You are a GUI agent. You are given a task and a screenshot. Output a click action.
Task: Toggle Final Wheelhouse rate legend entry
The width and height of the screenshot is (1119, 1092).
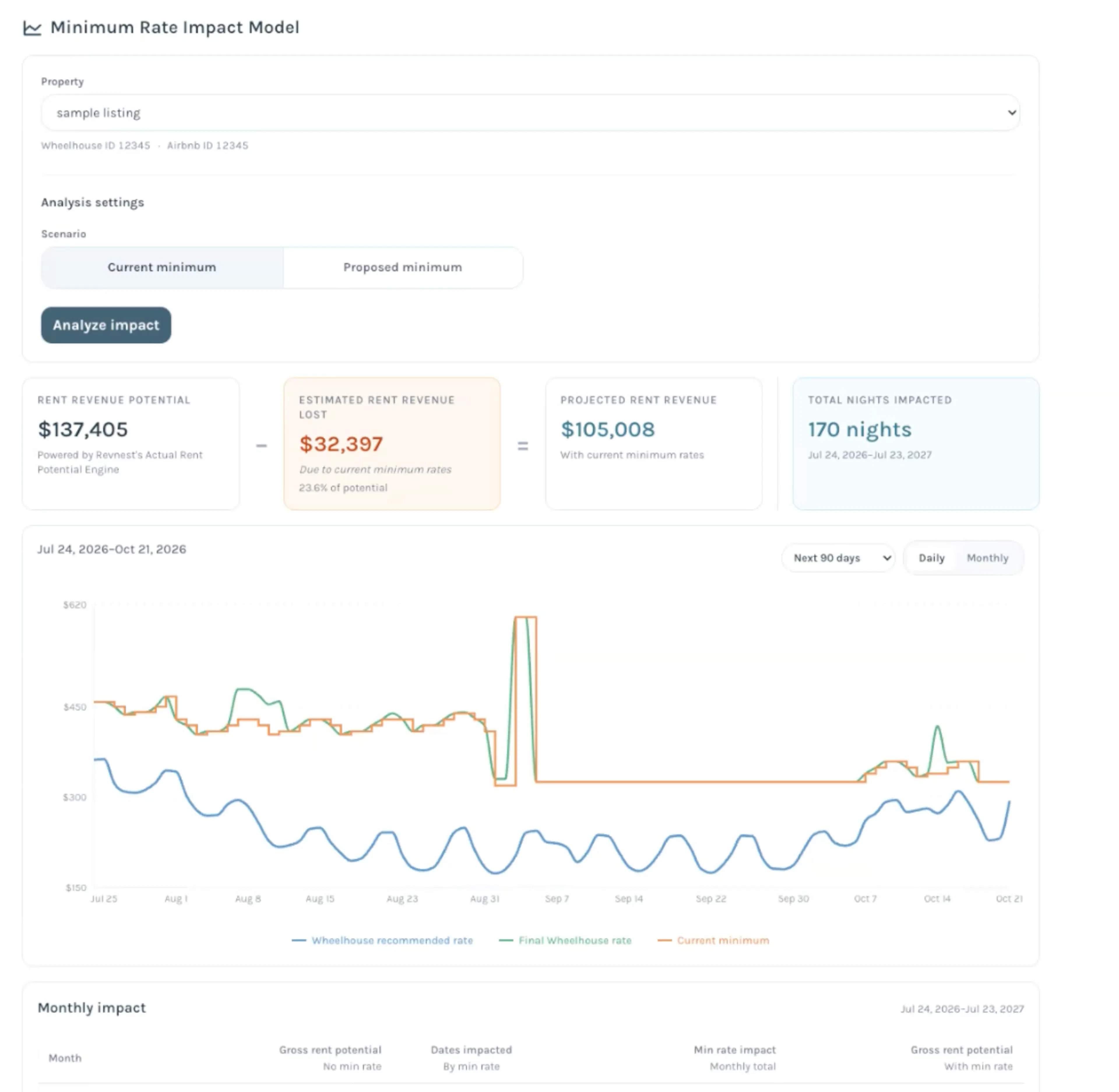pos(565,941)
